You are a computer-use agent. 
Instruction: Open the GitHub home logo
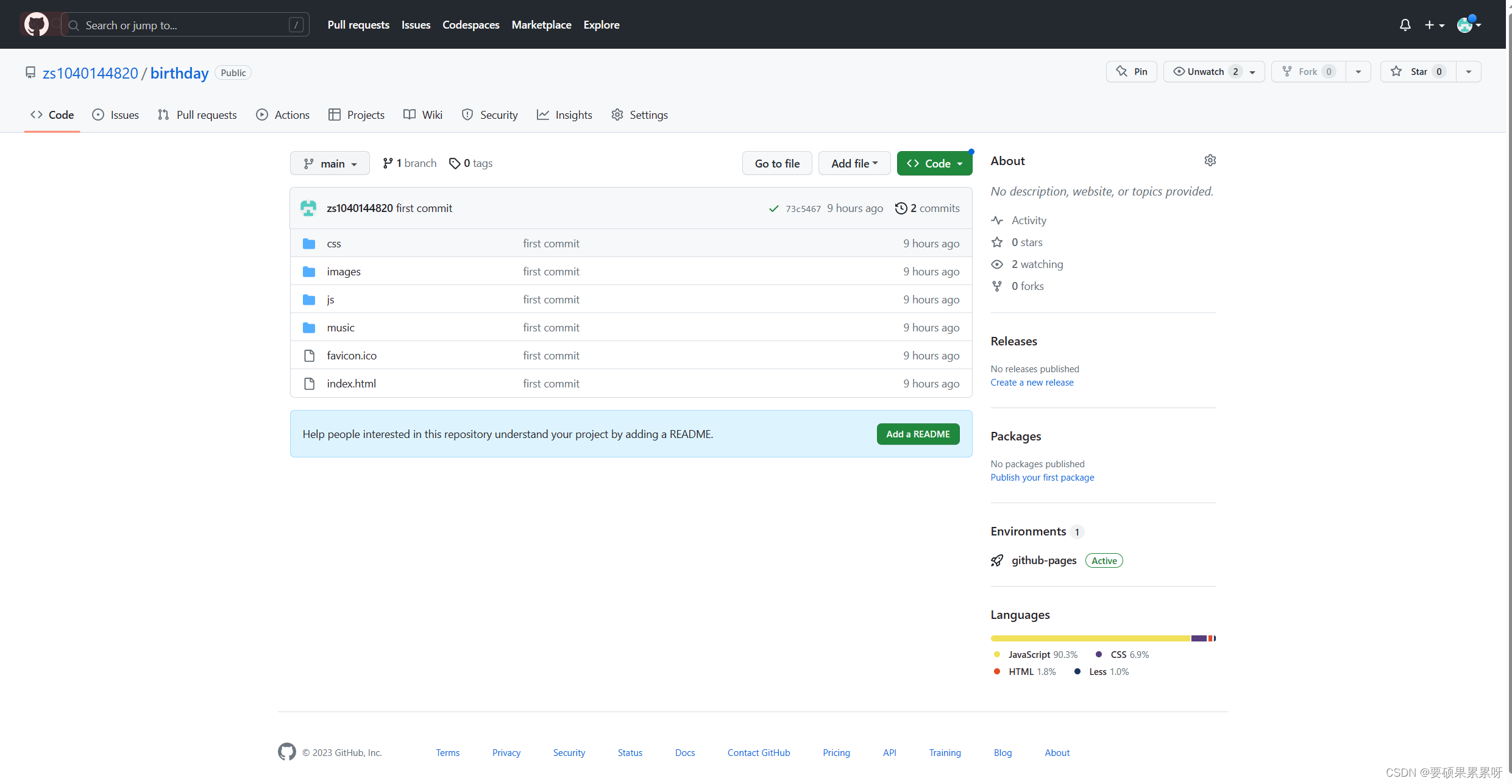coord(36,24)
